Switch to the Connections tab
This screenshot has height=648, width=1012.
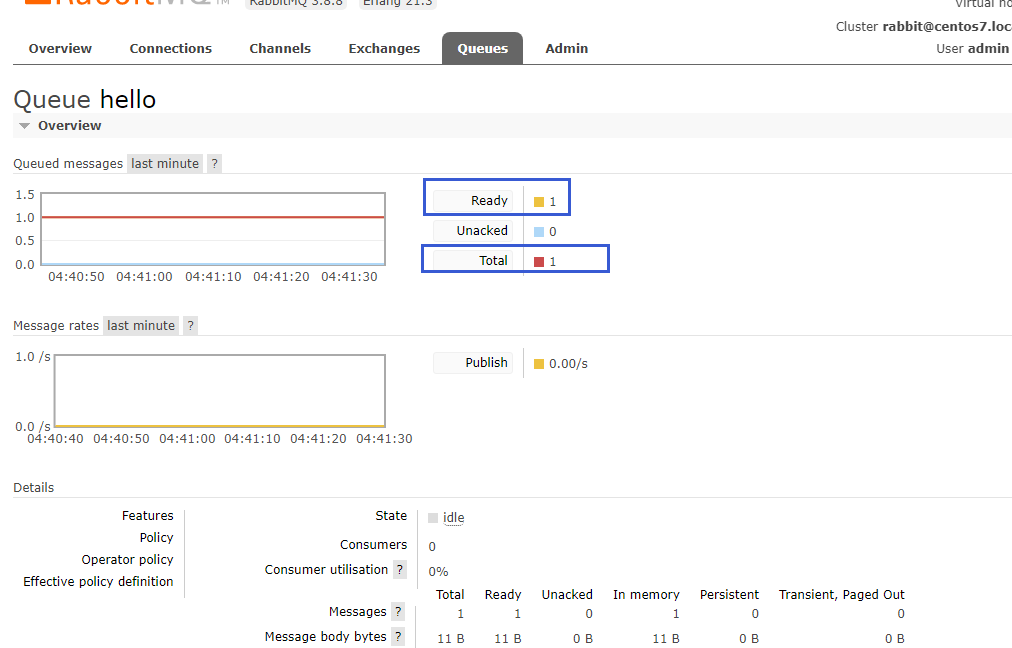tap(170, 48)
